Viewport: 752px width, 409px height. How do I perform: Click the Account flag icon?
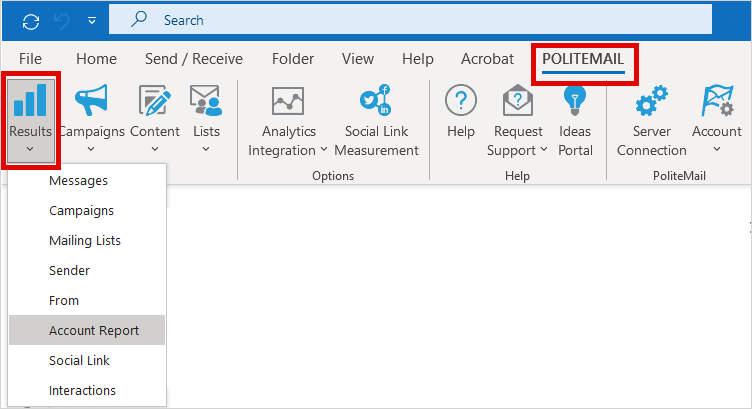717,100
